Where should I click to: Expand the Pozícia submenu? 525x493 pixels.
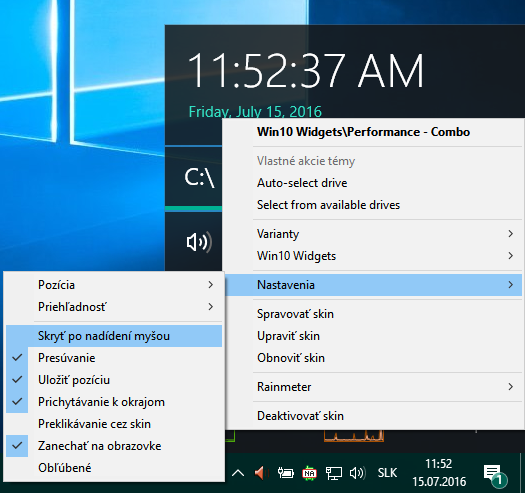(114, 285)
